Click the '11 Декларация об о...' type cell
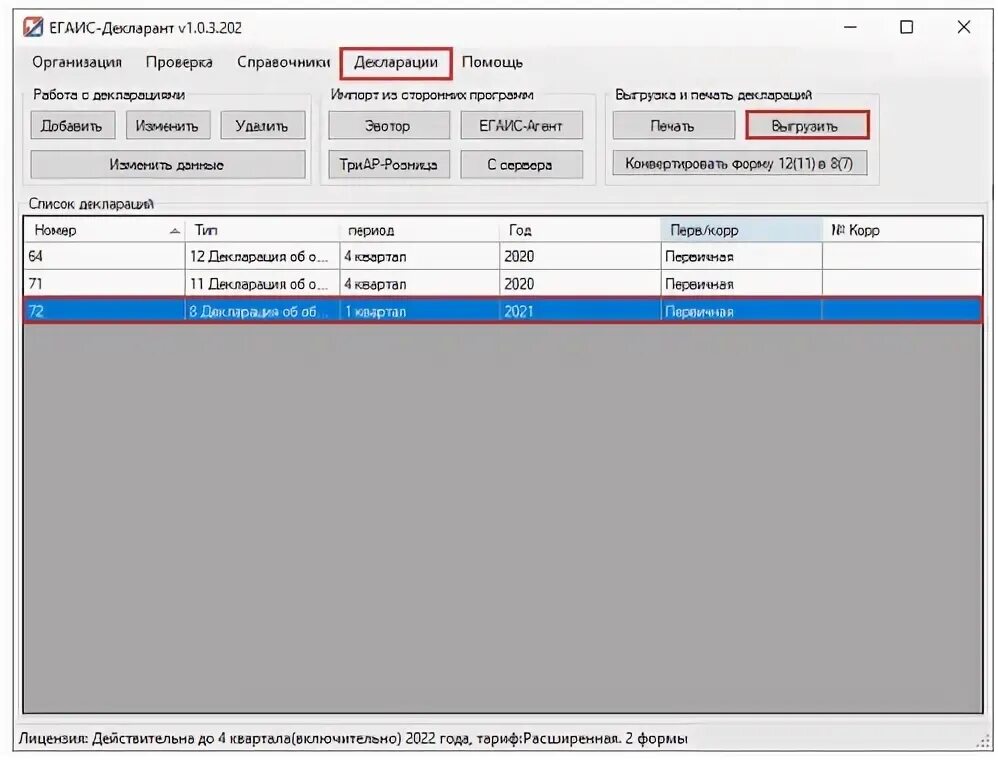The image size is (998, 760). 262,284
